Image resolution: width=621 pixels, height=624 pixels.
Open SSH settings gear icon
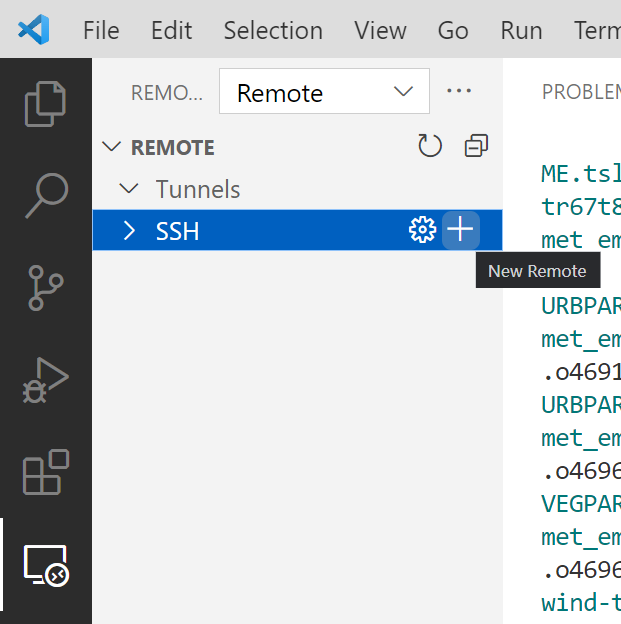422,230
